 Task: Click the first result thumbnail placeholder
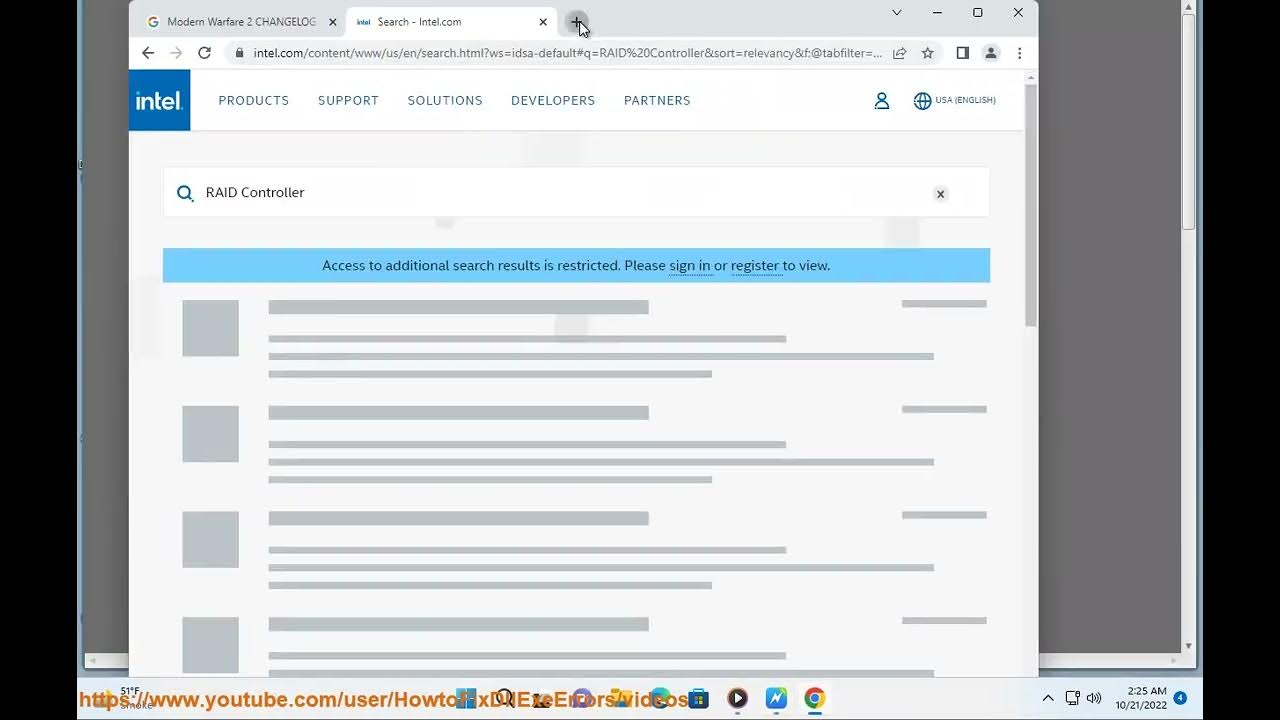pyautogui.click(x=210, y=328)
